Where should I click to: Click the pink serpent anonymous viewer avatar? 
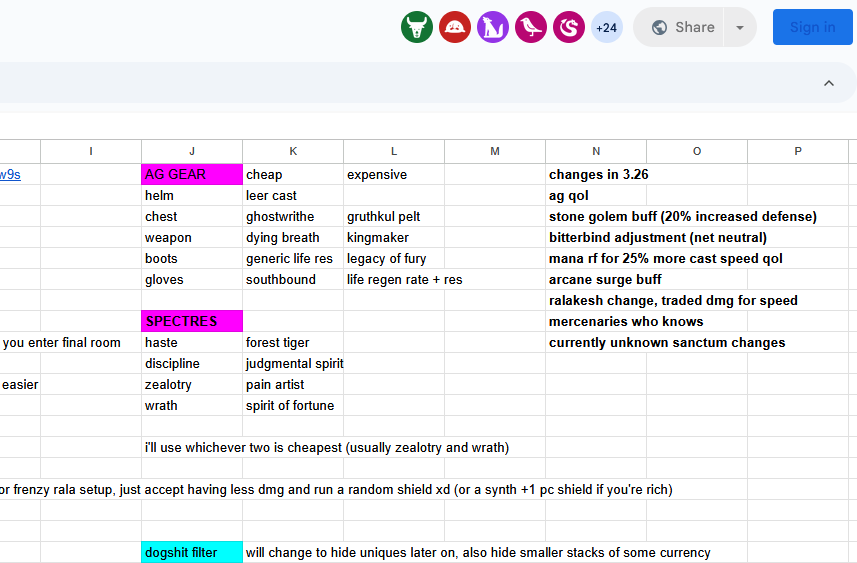pos(569,27)
